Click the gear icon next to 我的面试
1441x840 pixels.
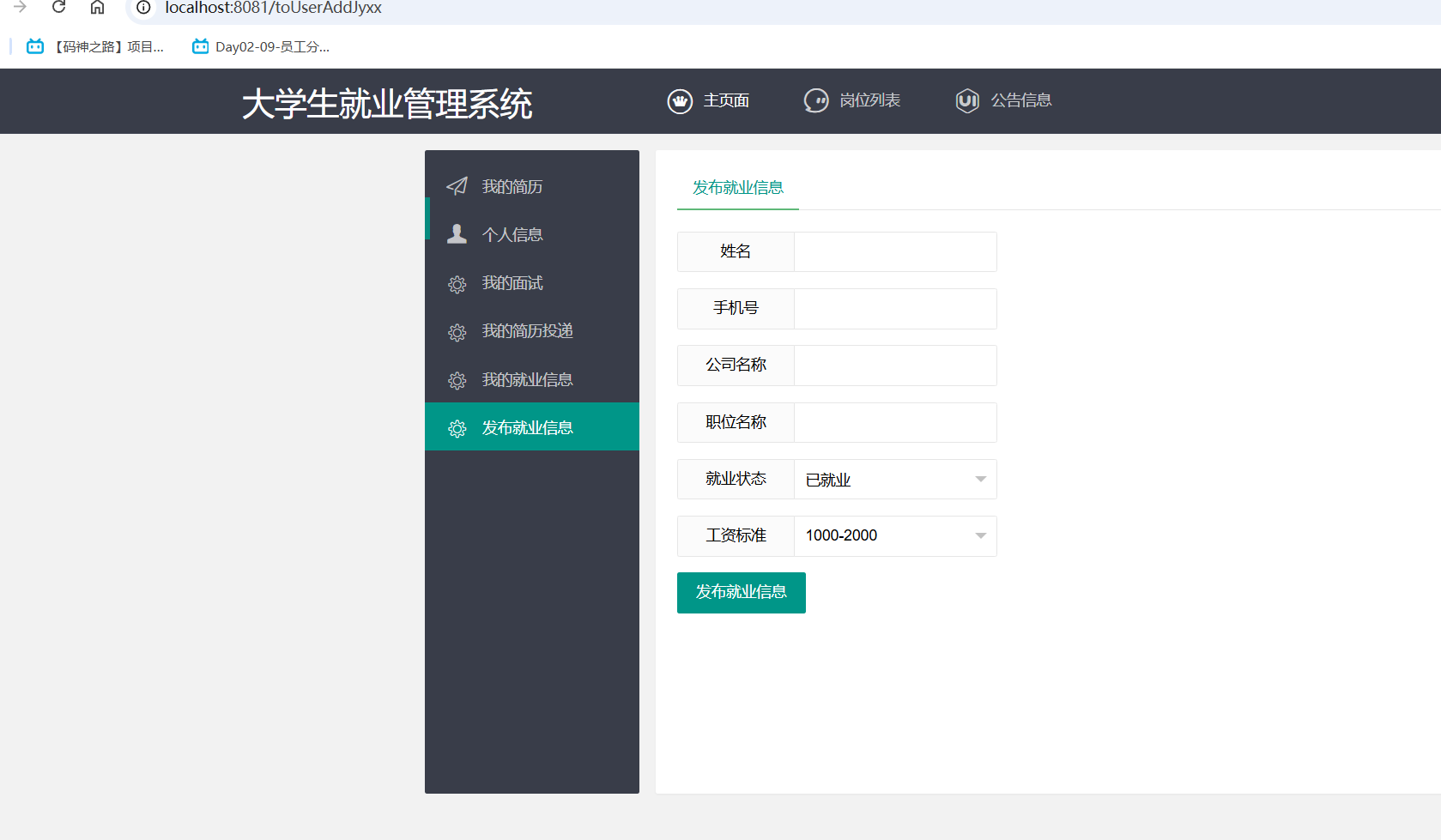pos(457,284)
